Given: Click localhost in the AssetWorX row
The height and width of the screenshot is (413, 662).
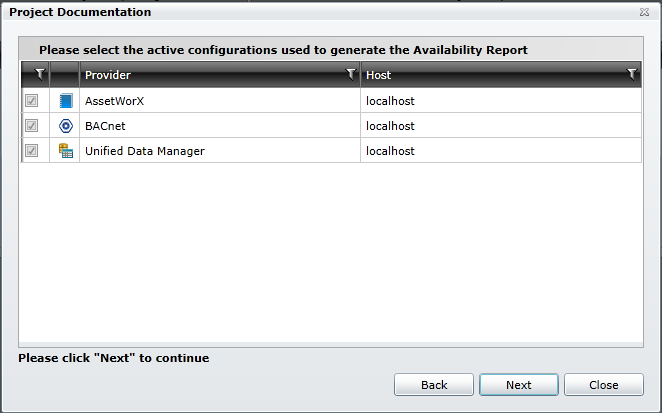Looking at the screenshot, I should (390, 101).
